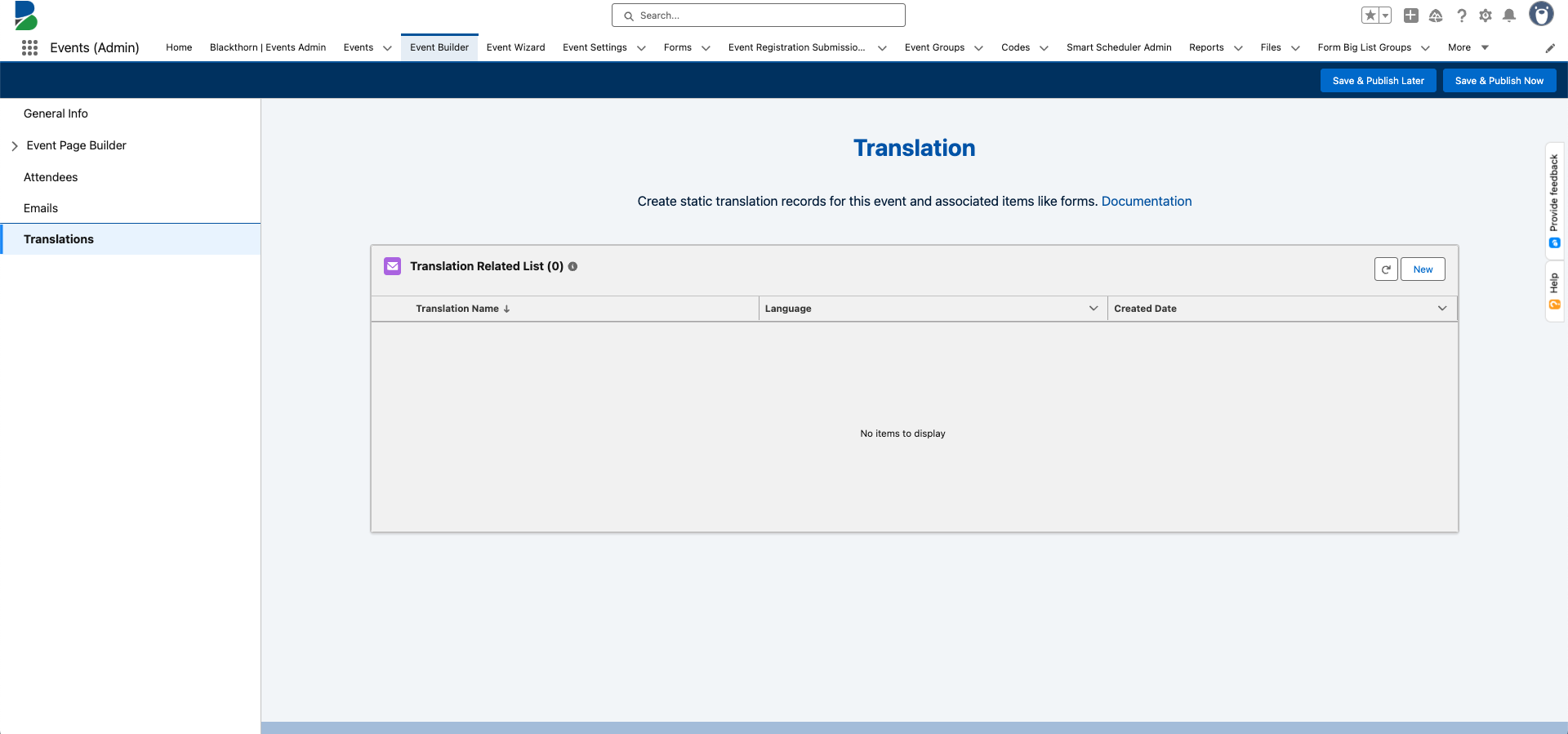Click the New translation button
This screenshot has width=1568, height=734.
[x=1423, y=269]
